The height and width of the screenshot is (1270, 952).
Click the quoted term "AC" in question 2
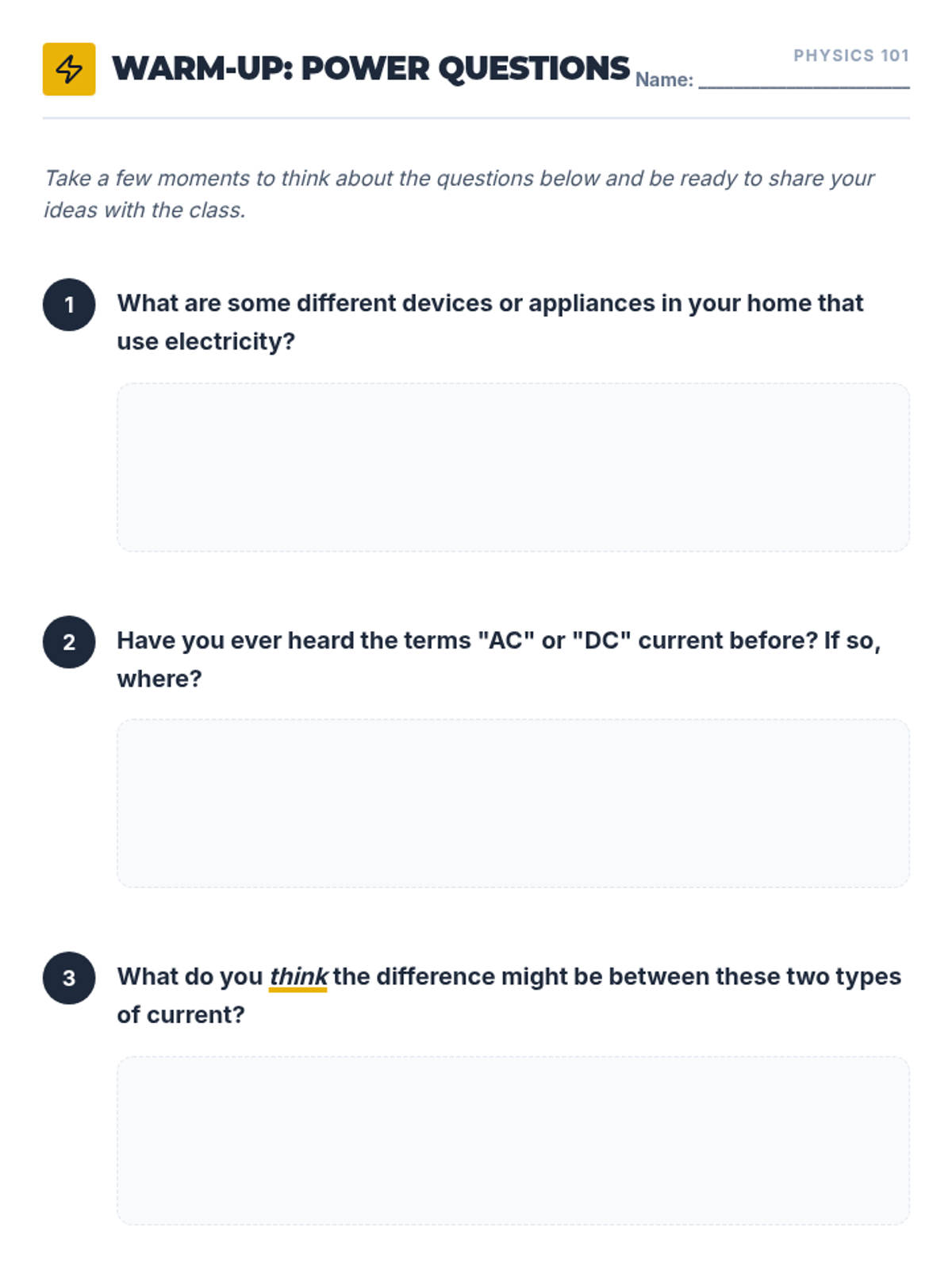click(506, 641)
